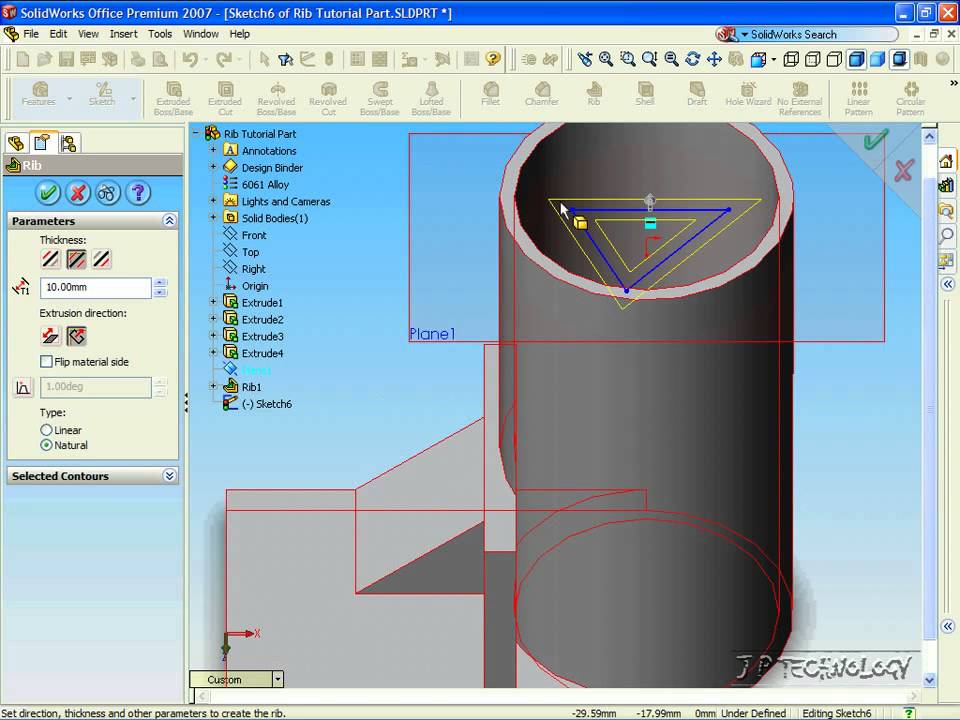Click the Pan view icon

pos(714,59)
